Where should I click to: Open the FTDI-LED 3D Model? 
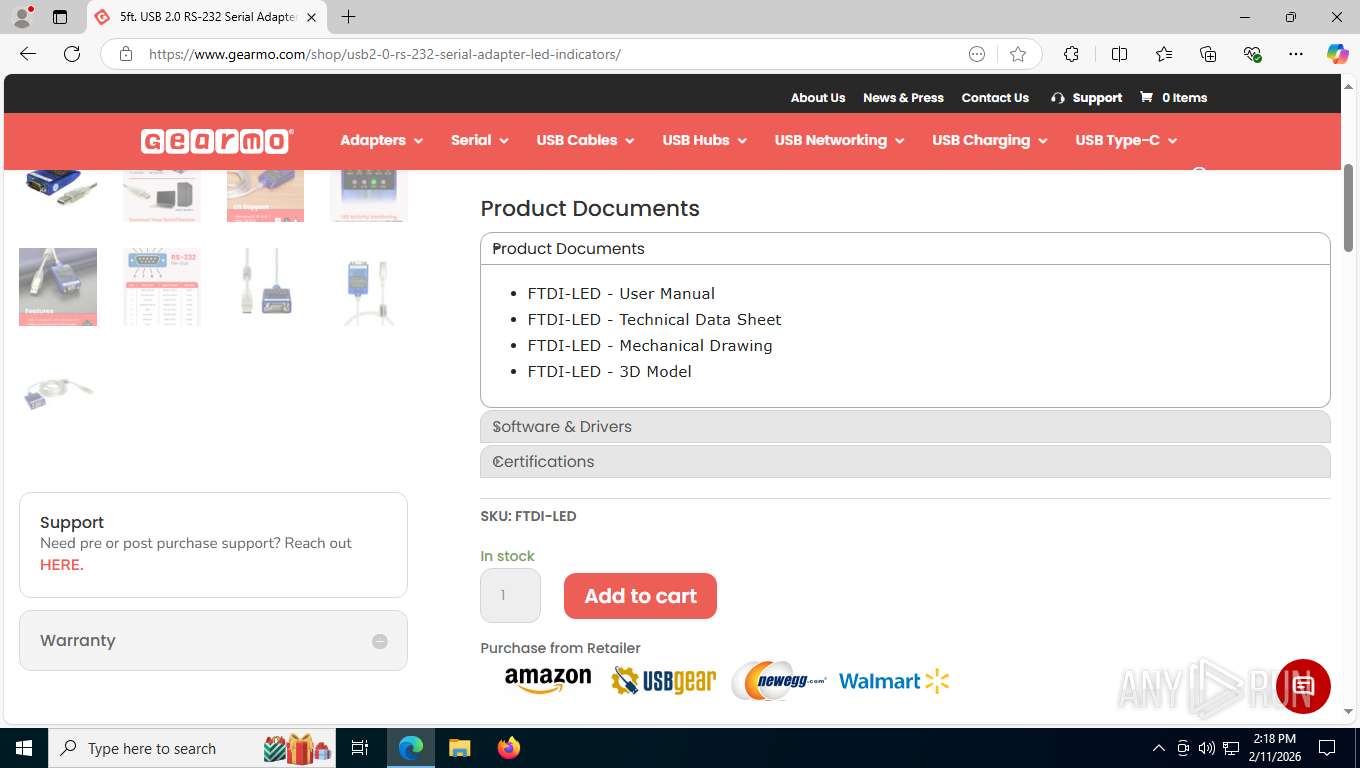click(x=609, y=372)
